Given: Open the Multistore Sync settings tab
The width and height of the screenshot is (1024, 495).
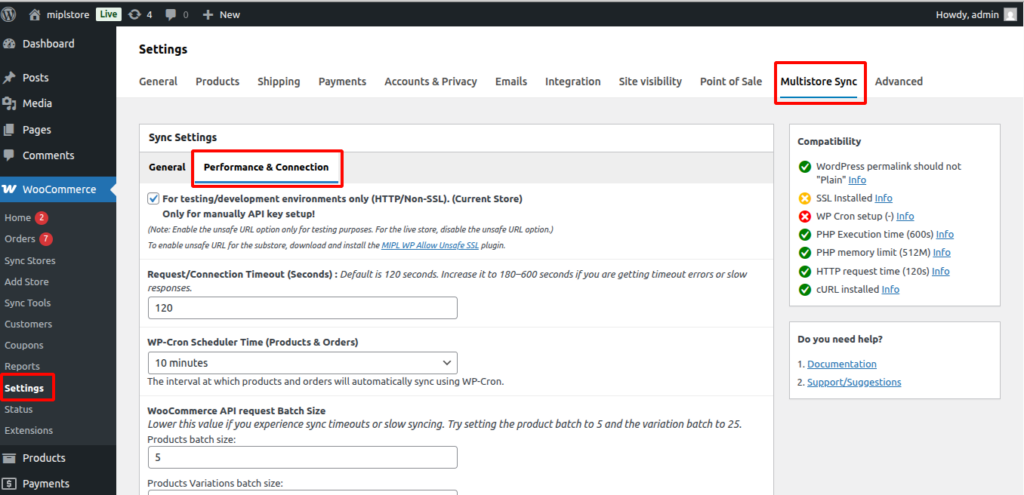Looking at the screenshot, I should coord(819,82).
